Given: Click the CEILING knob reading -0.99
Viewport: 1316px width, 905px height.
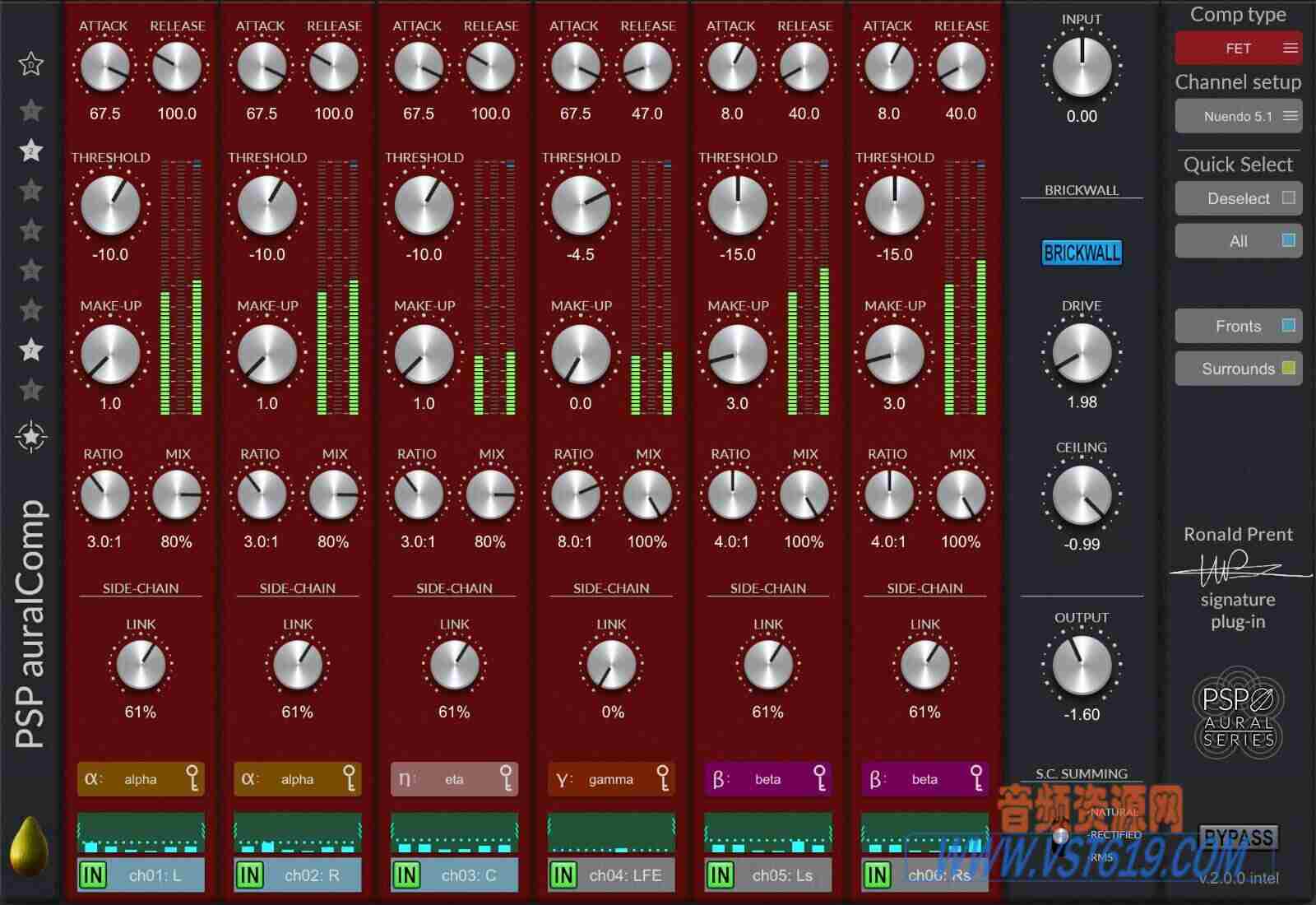Looking at the screenshot, I should (1082, 495).
